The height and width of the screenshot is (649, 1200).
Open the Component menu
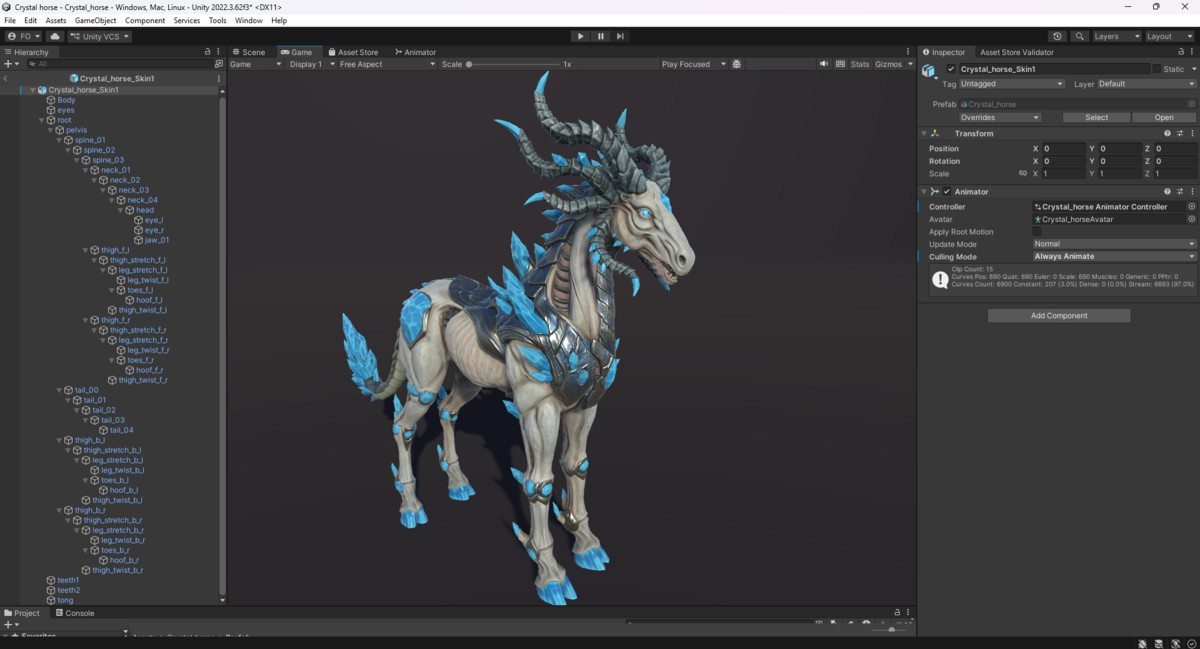point(145,20)
